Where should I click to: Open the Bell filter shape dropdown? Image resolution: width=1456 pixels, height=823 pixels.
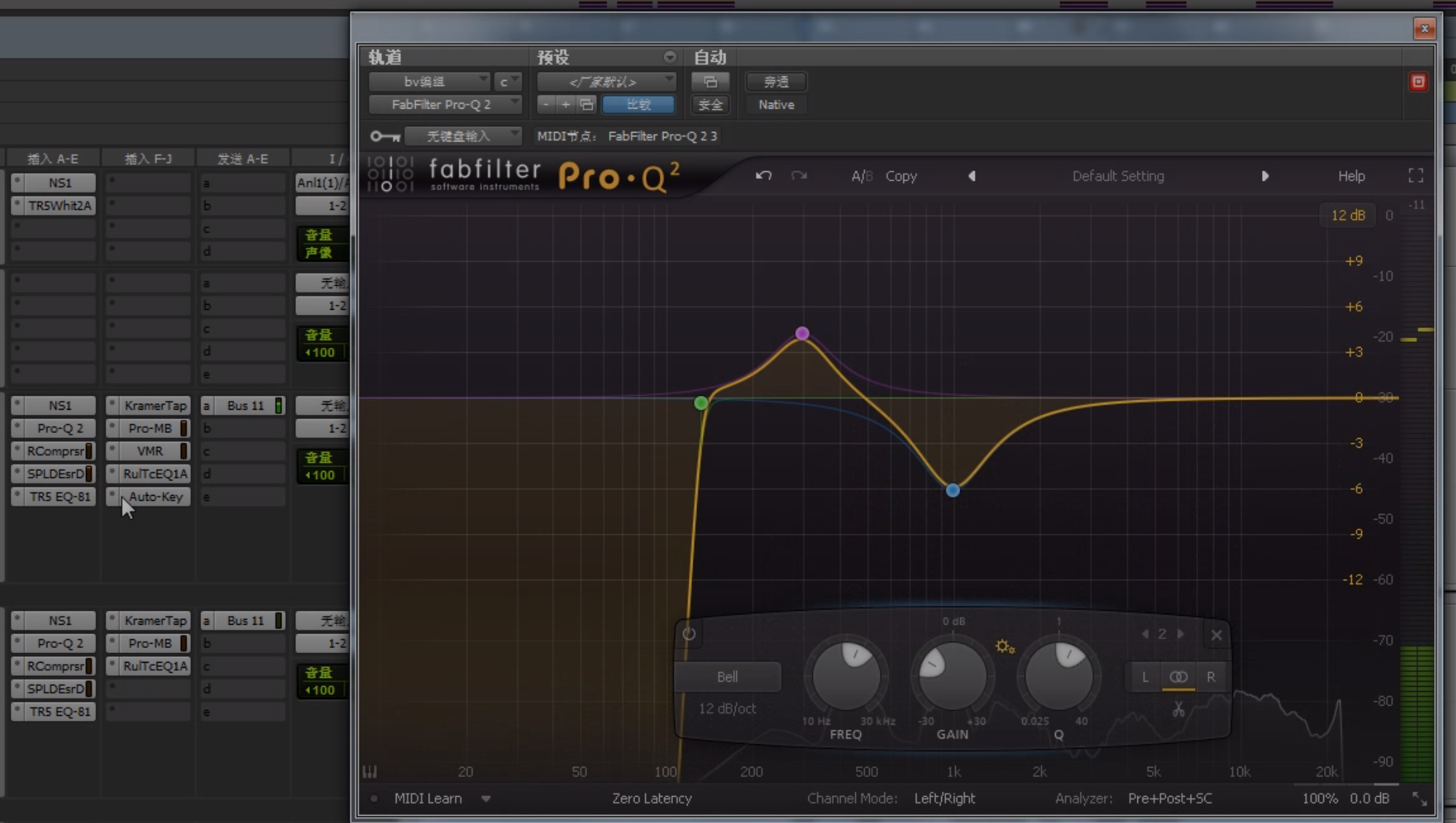coord(727,676)
